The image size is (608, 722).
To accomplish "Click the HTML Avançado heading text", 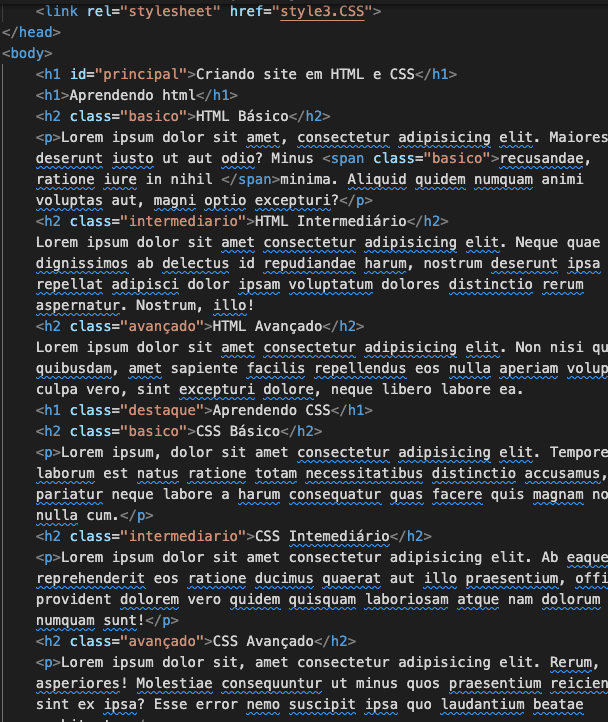I will point(288,326).
